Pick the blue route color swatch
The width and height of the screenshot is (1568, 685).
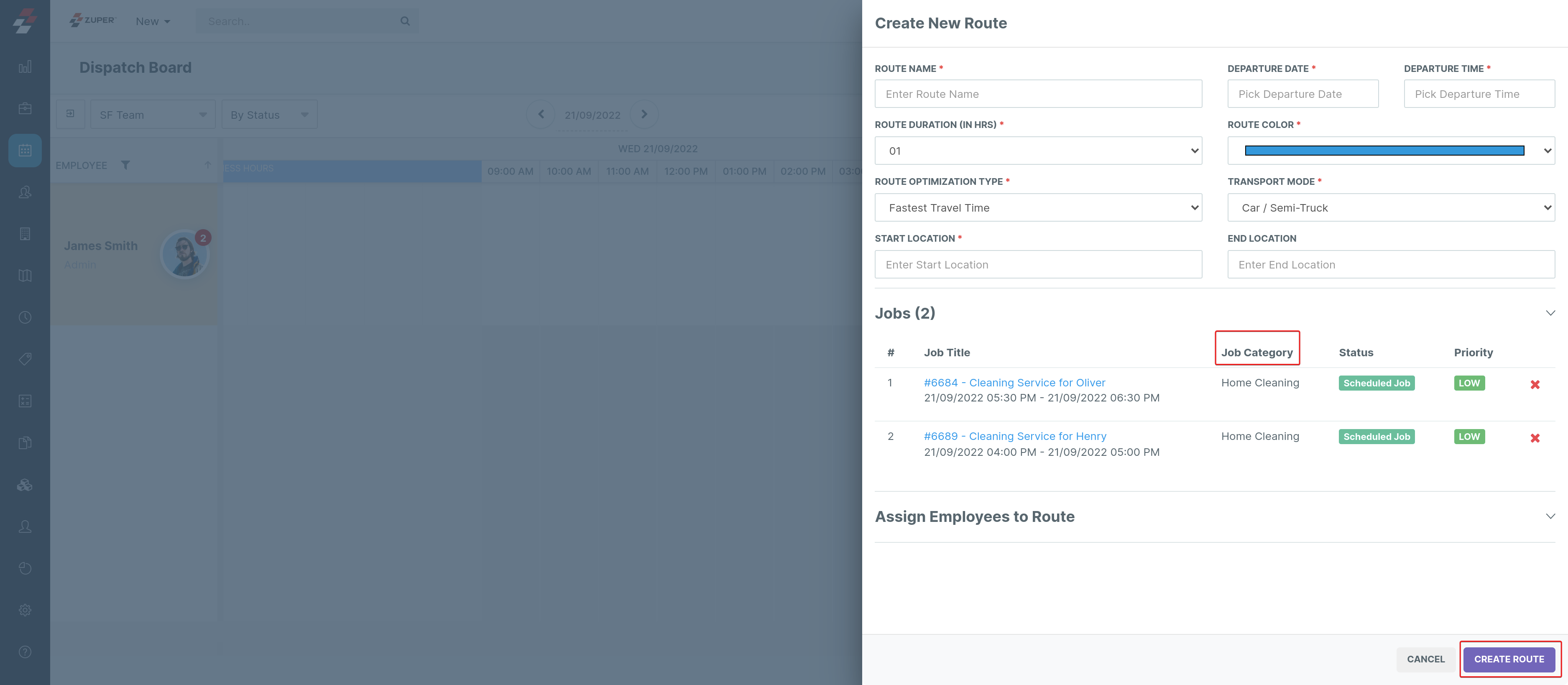click(x=1384, y=151)
